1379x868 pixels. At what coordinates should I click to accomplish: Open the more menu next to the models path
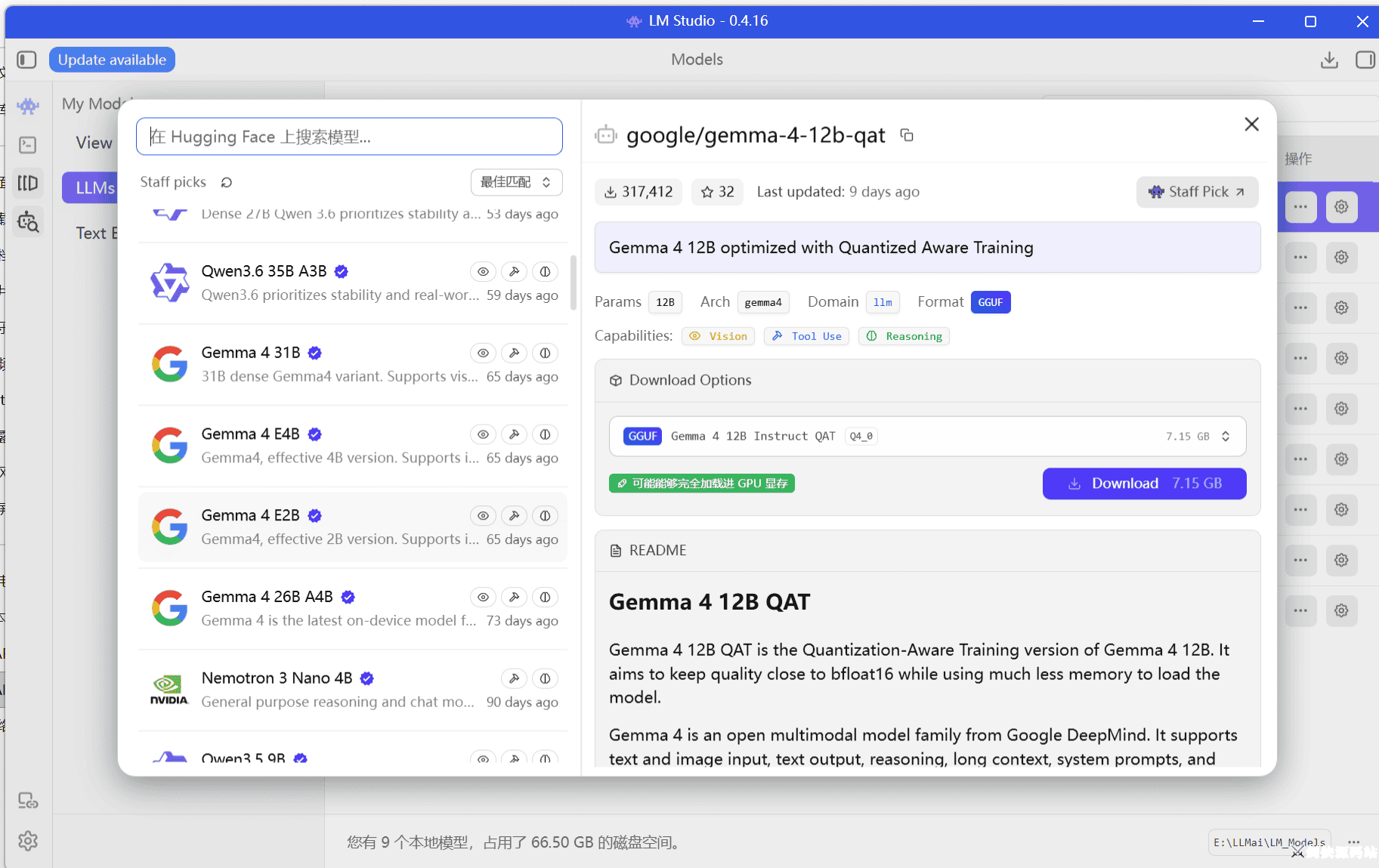(x=1354, y=842)
